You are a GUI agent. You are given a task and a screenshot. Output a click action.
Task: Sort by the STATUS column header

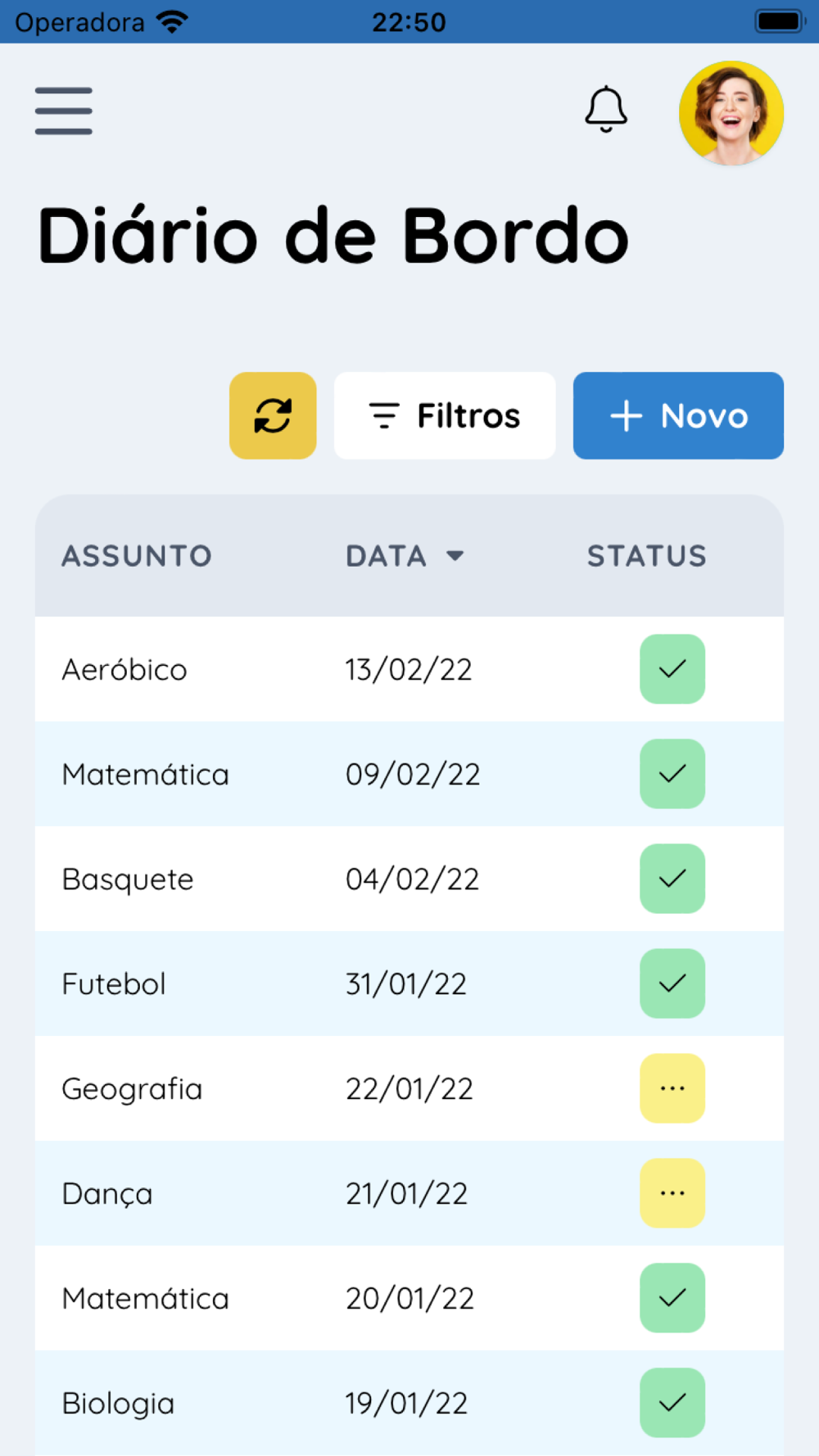click(x=646, y=556)
